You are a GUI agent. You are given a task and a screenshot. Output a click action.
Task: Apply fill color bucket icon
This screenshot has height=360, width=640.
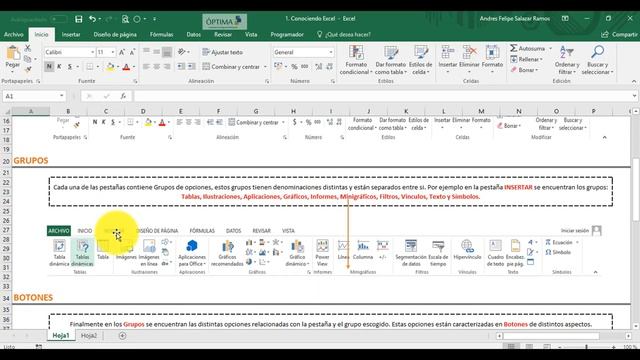click(x=109, y=67)
